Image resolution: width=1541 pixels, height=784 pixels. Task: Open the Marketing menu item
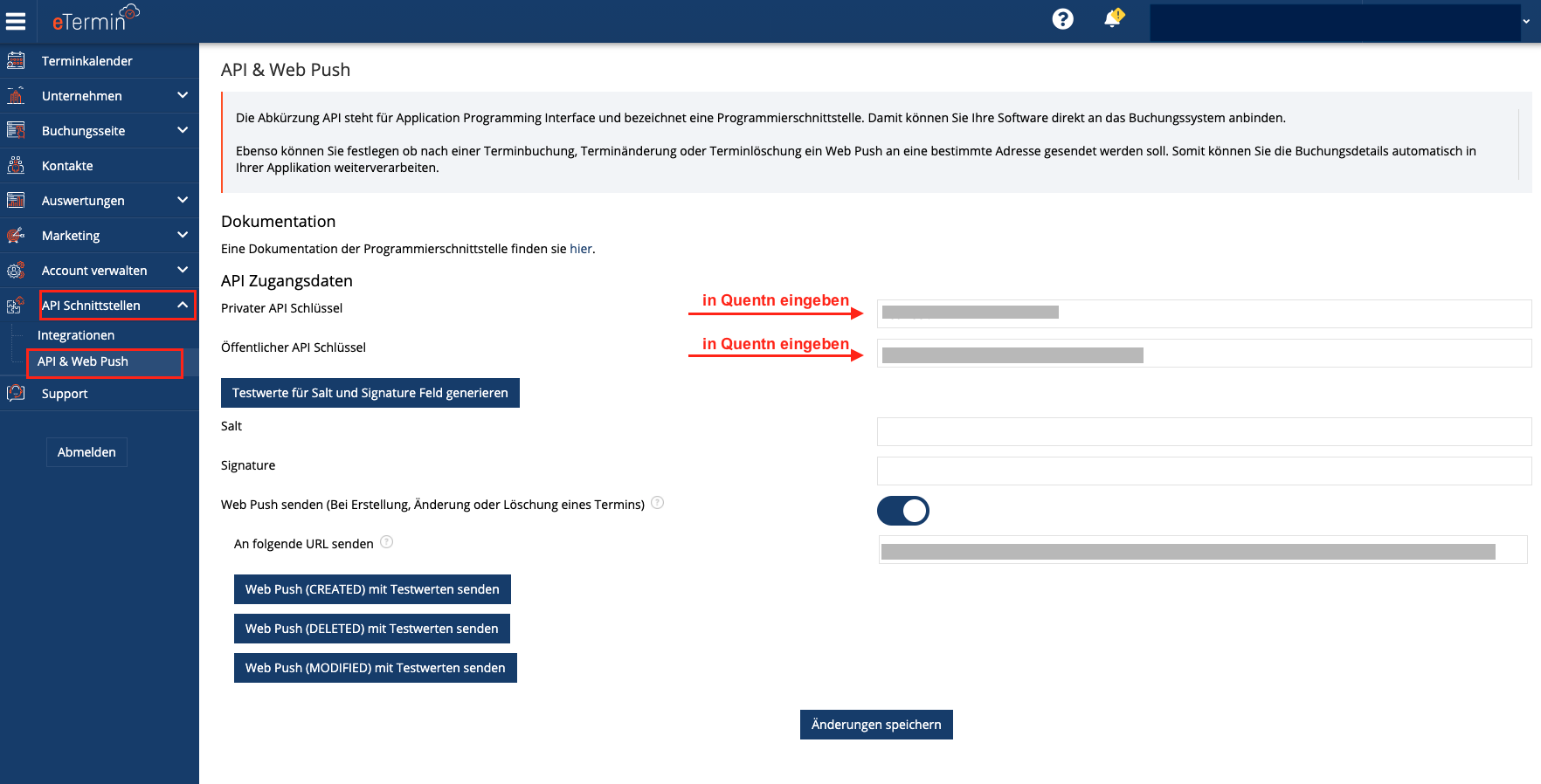tap(100, 236)
